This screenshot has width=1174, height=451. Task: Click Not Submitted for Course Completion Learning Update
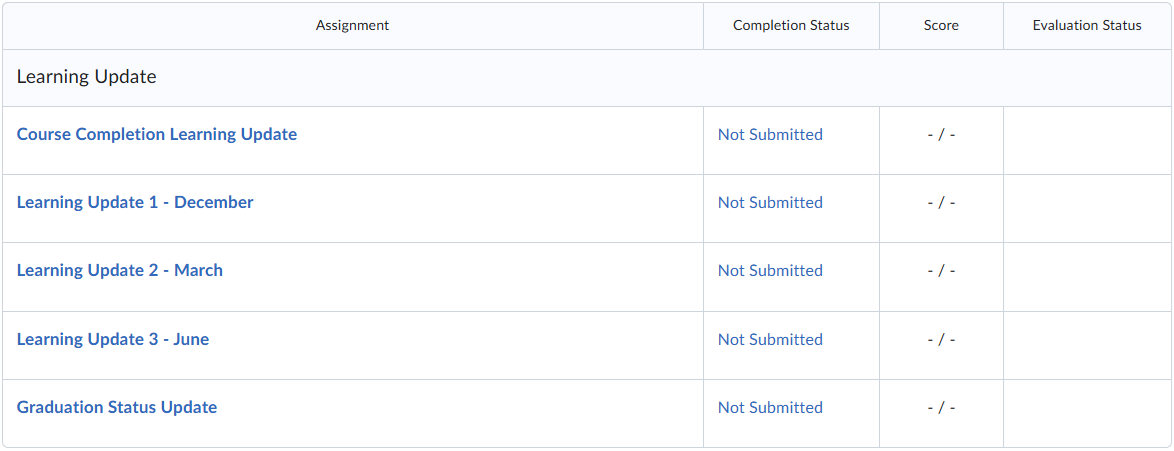[770, 134]
